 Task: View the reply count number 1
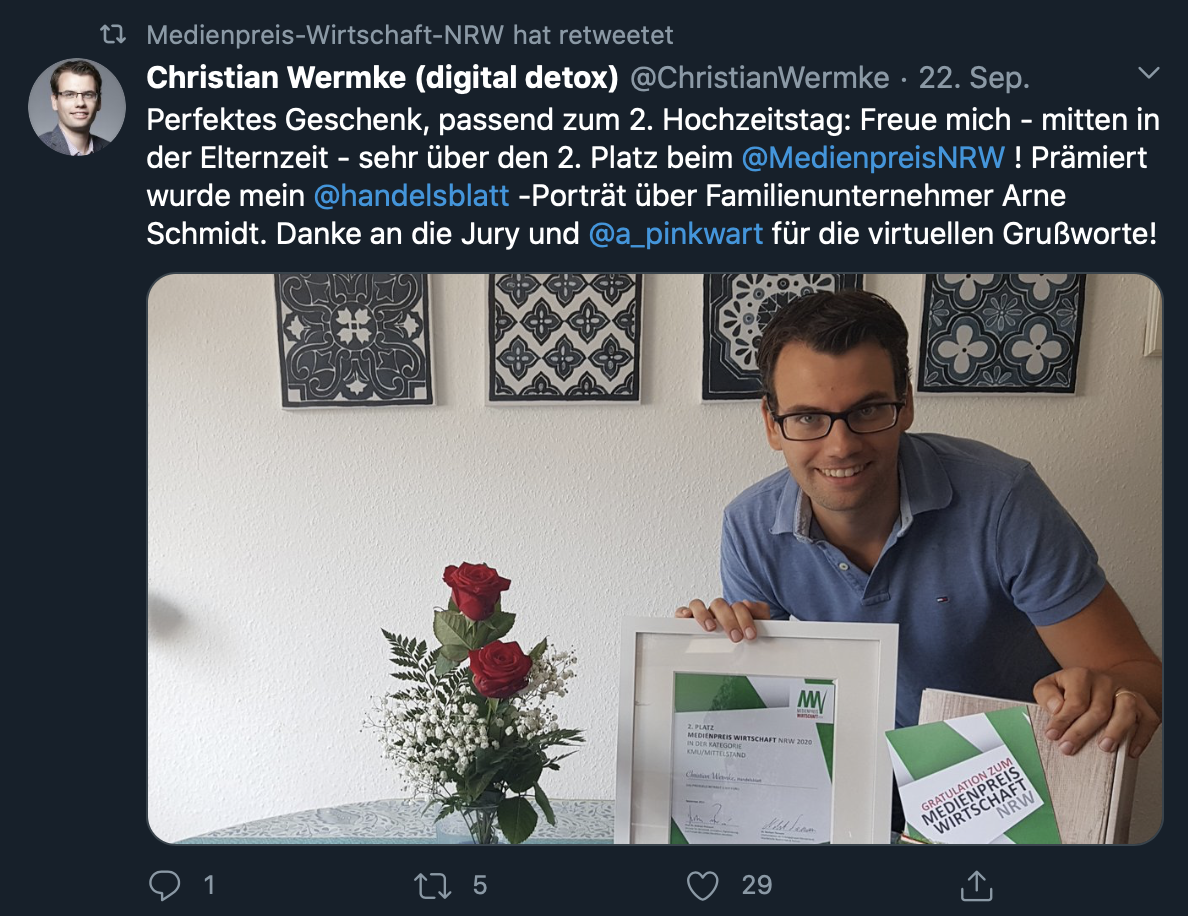pyautogui.click(x=209, y=885)
